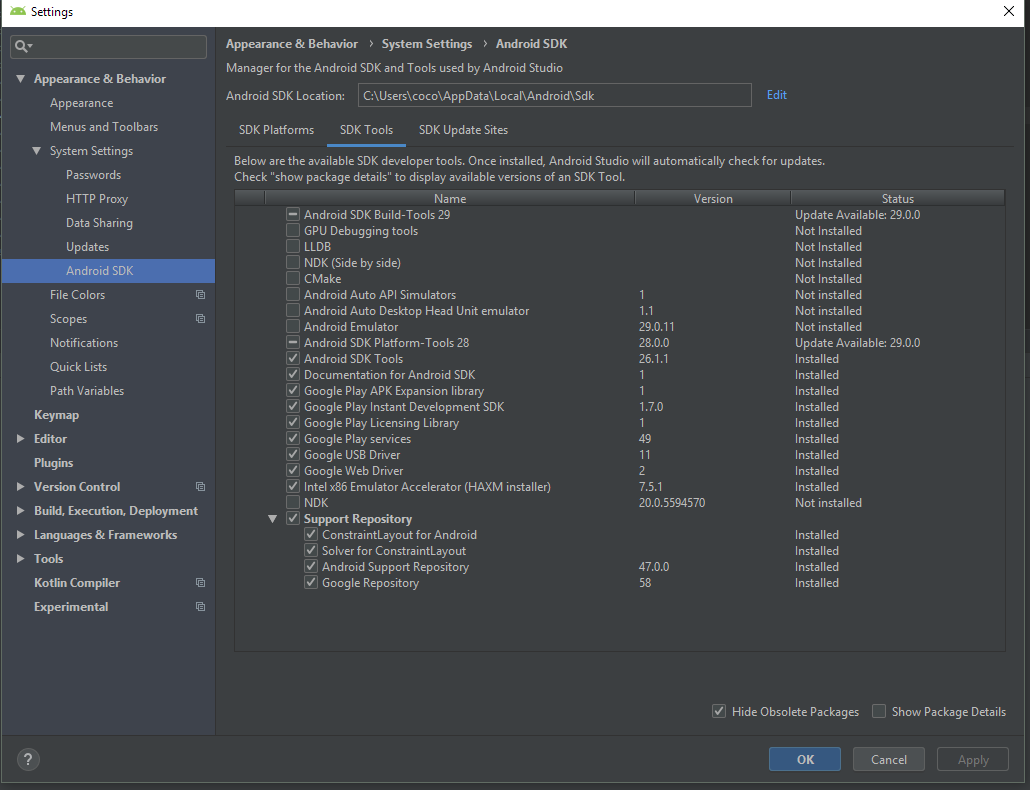The width and height of the screenshot is (1030, 790).
Task: Collapse Appearance & Behavior tree node
Action: 20,79
